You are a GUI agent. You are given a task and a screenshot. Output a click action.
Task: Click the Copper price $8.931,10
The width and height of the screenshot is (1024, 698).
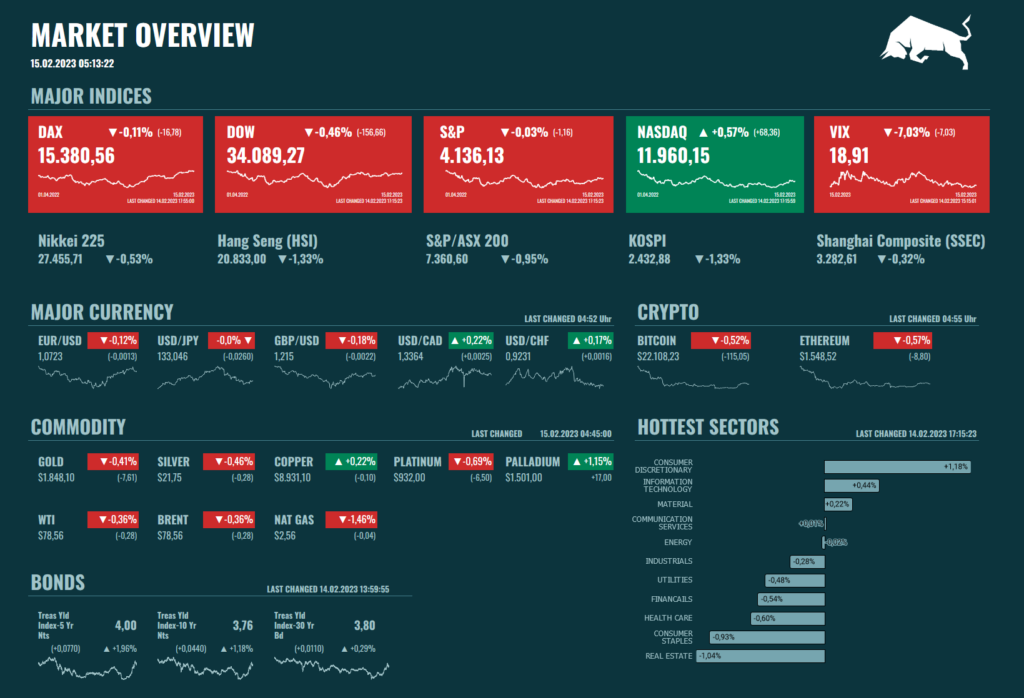[293, 478]
